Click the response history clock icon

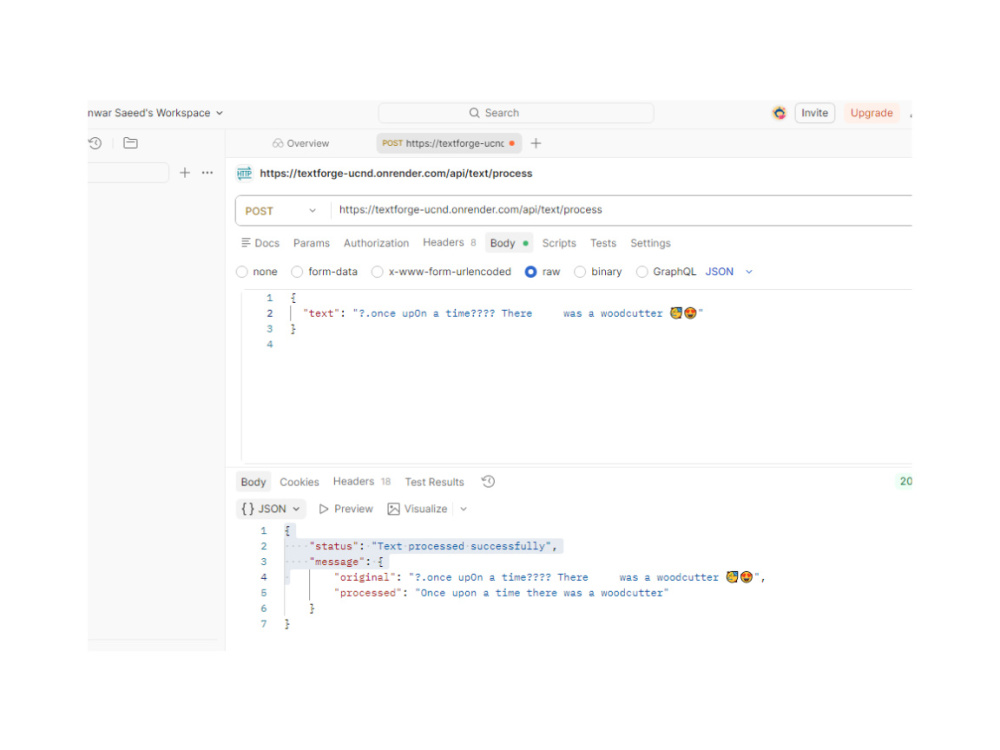coord(488,482)
